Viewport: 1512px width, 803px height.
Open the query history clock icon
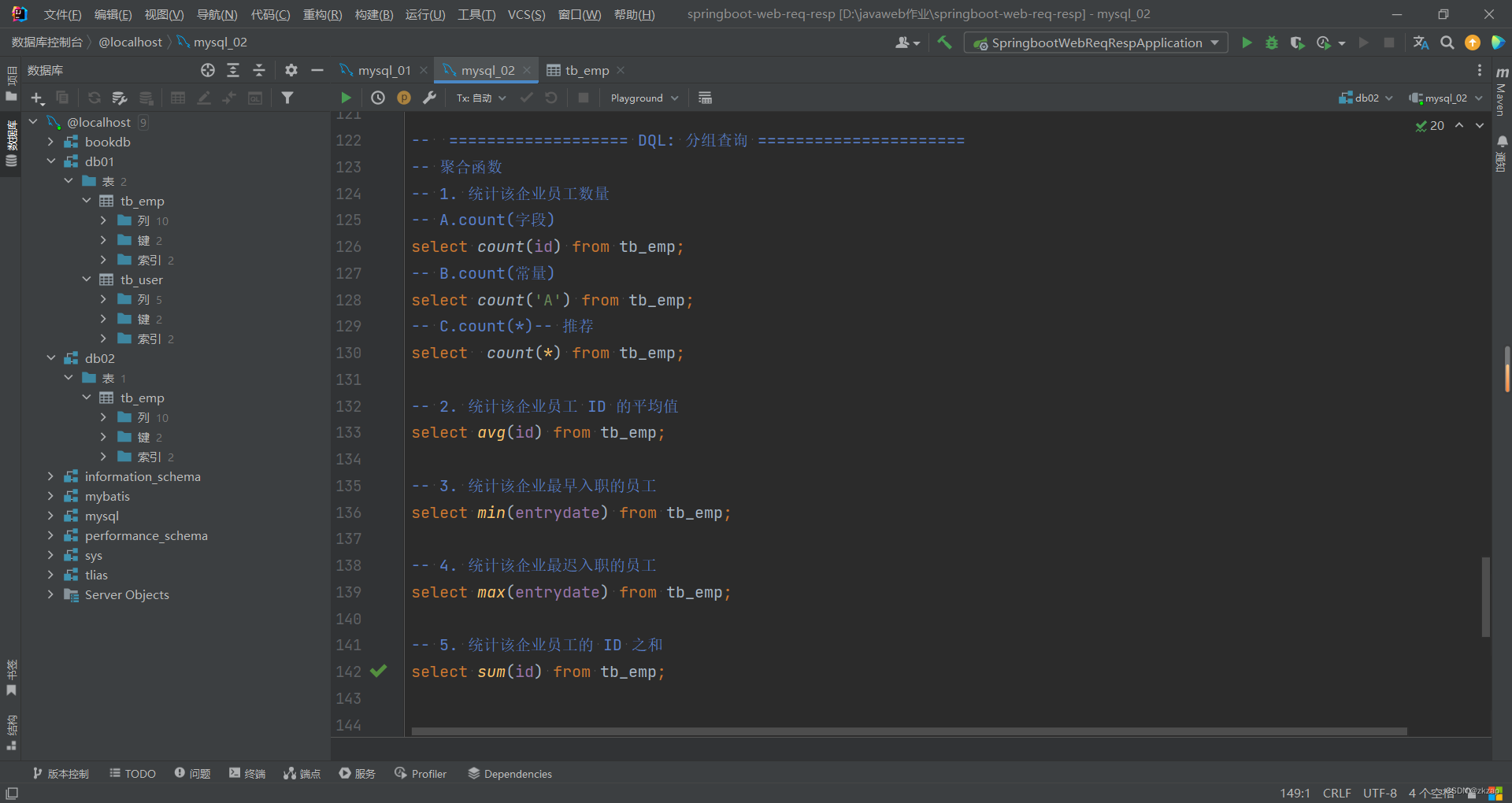coord(377,97)
